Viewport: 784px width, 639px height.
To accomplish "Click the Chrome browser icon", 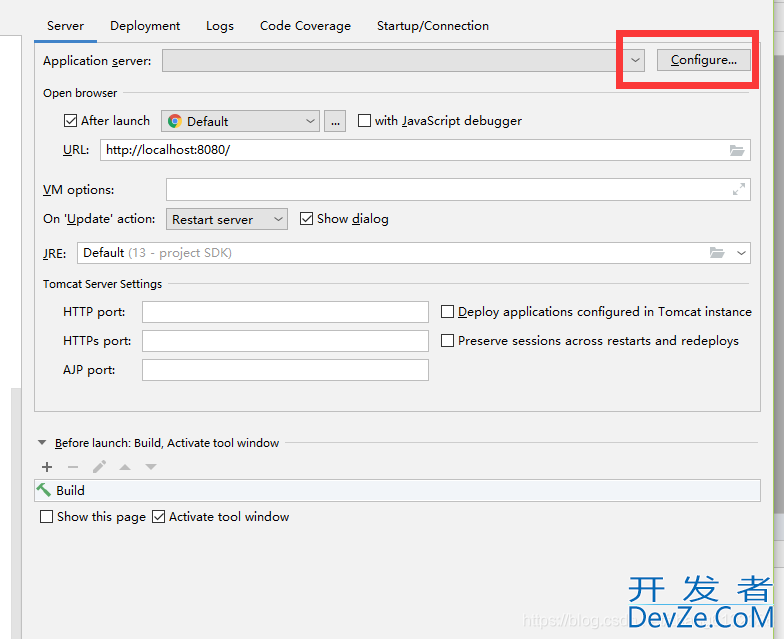I will click(x=175, y=121).
